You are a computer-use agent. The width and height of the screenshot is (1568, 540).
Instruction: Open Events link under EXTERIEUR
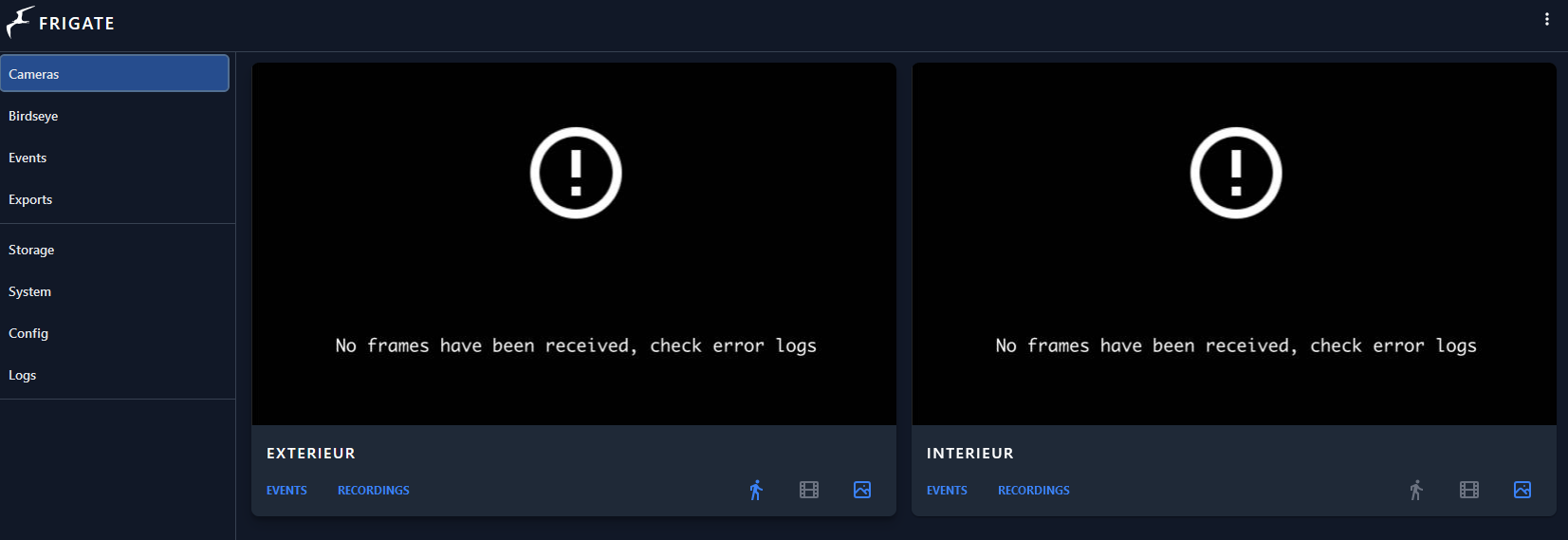pos(286,491)
